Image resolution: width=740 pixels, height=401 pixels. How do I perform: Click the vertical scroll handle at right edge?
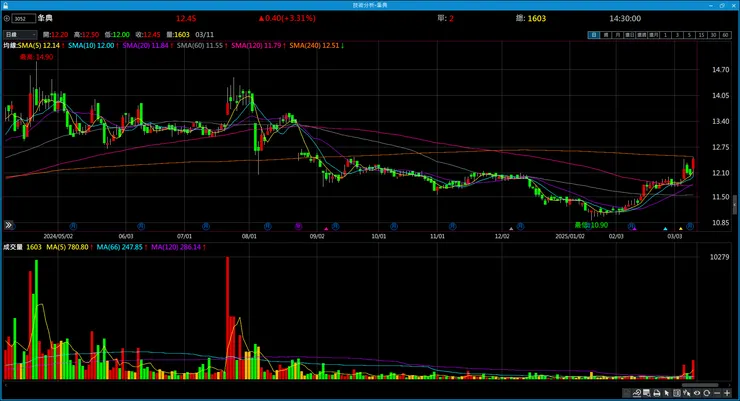(x=735, y=205)
